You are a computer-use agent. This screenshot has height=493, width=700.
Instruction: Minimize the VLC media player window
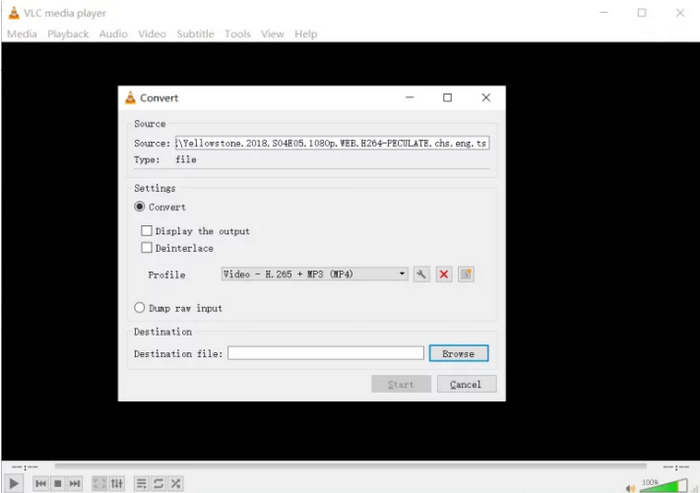pyautogui.click(x=604, y=13)
